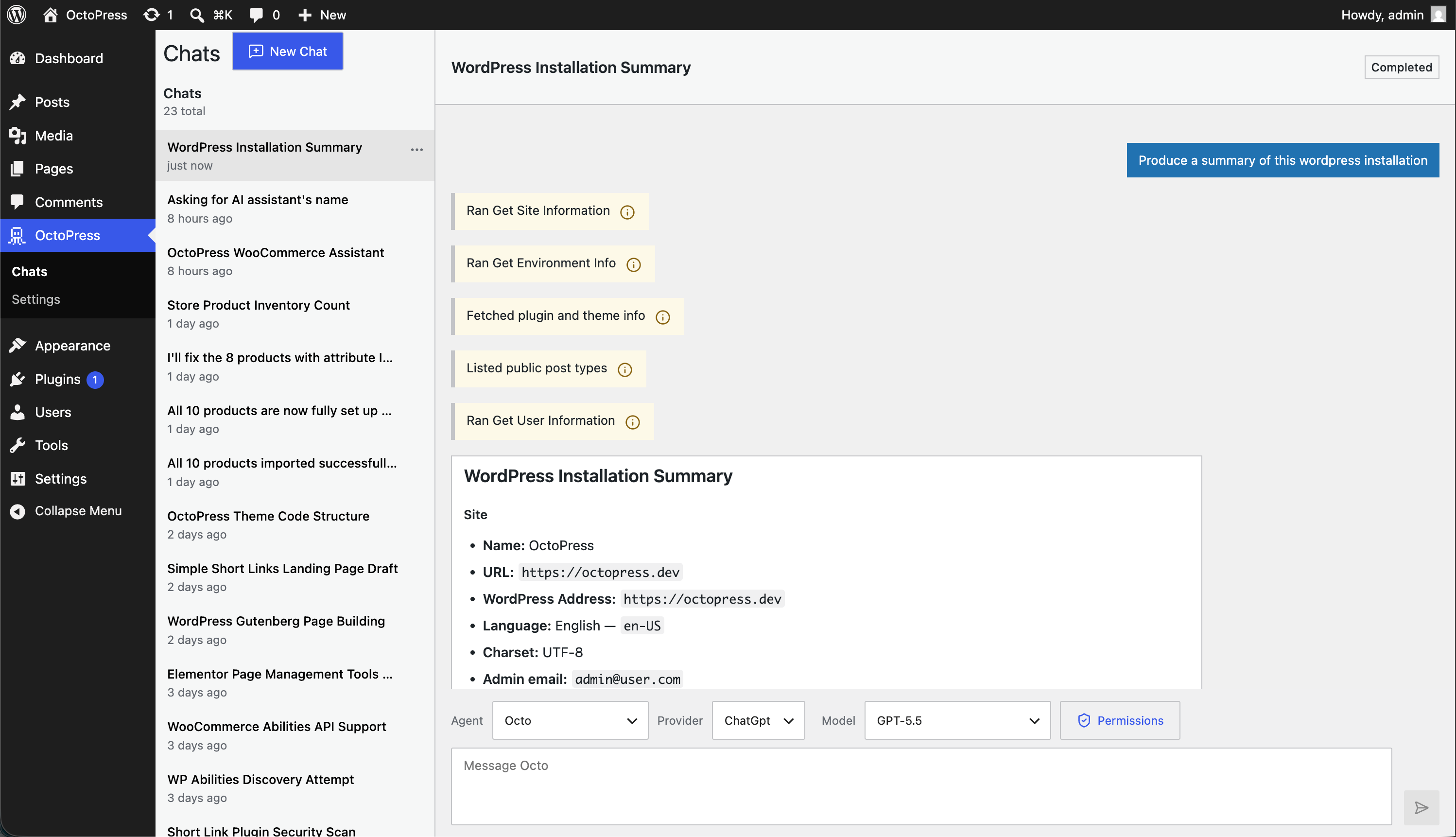
Task: Open Asking for AI assistant's name chat
Action: coord(295,208)
